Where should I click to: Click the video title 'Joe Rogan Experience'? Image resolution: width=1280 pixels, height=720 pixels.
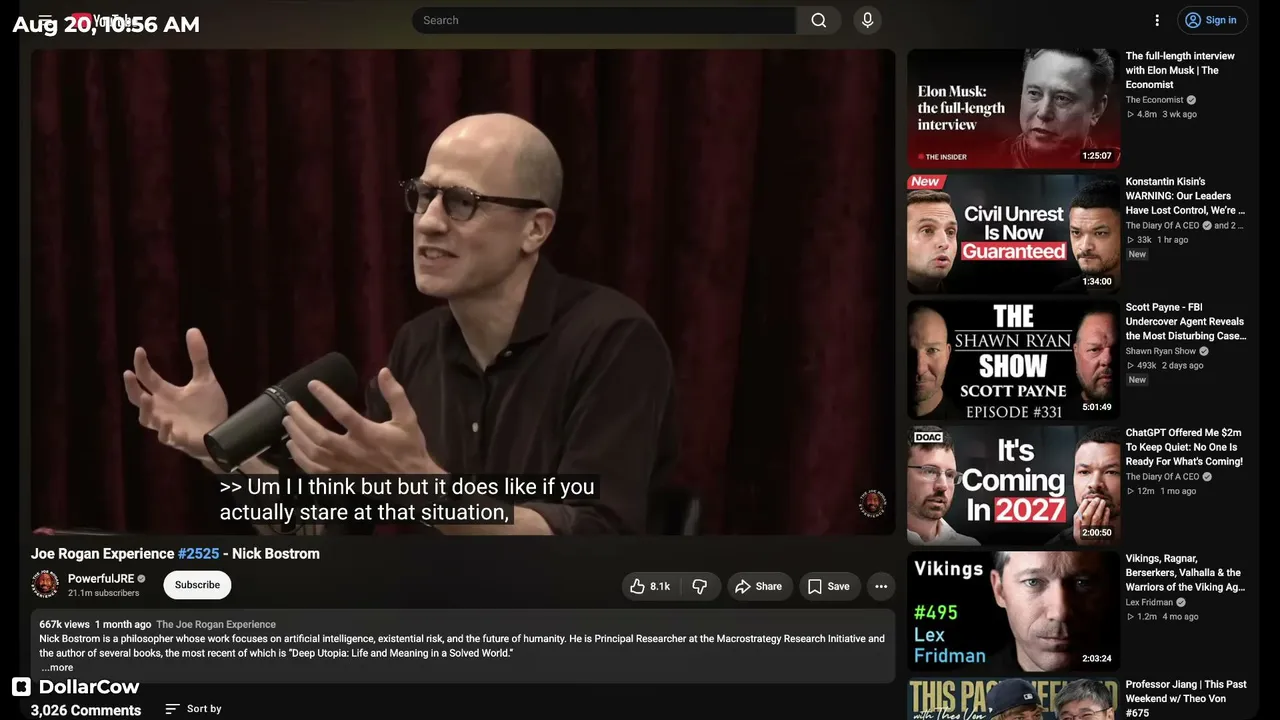point(103,554)
